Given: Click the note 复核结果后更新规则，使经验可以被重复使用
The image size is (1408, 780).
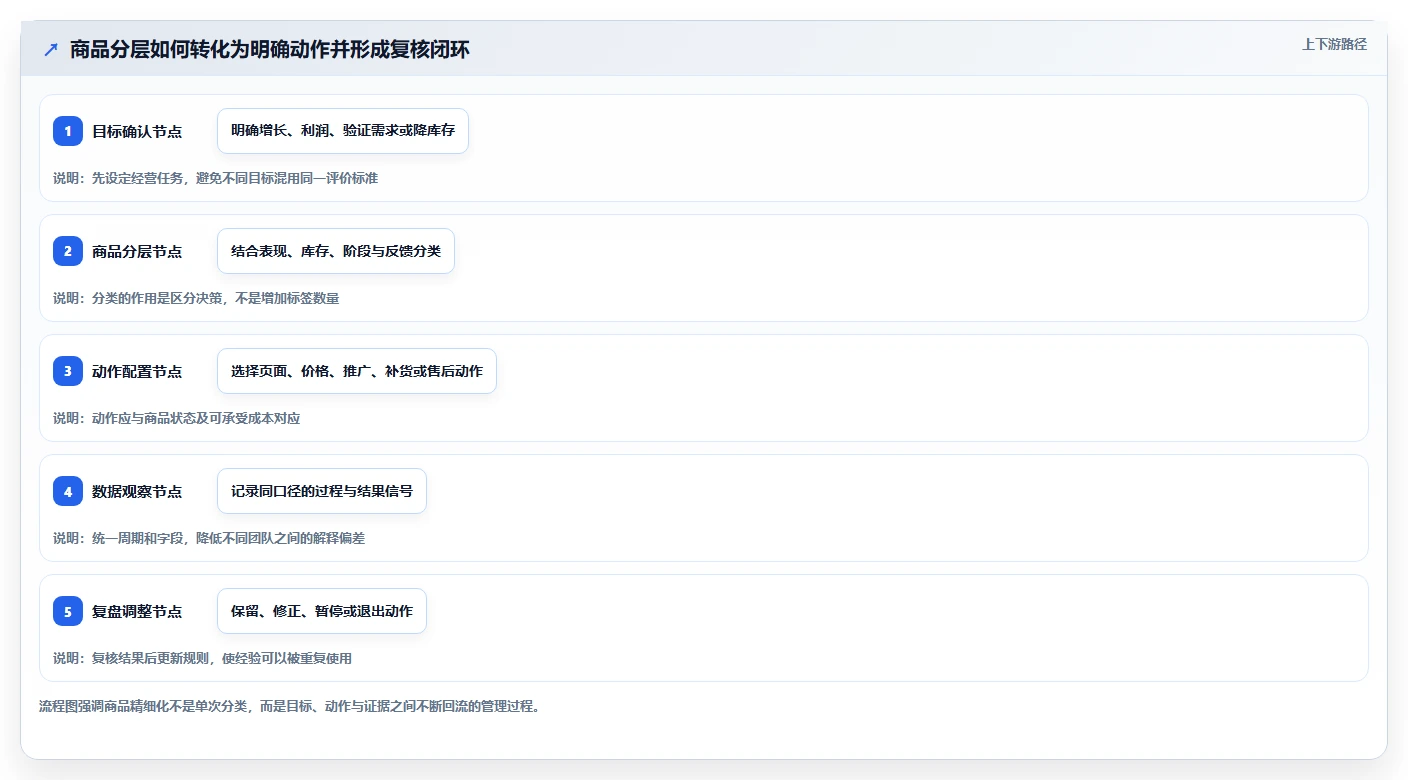Looking at the screenshot, I should 222,658.
